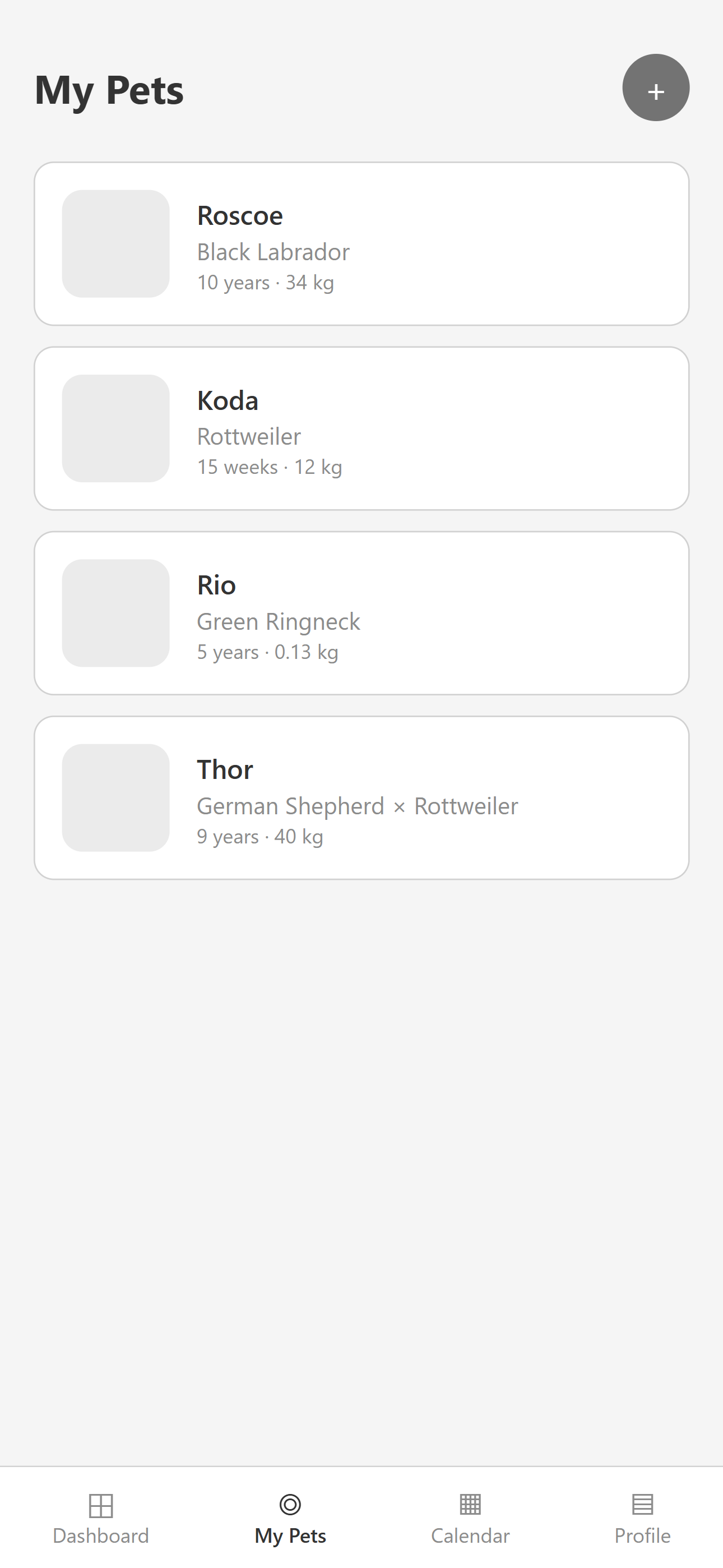
Task: Select the My Pets tab label
Action: (290, 1535)
